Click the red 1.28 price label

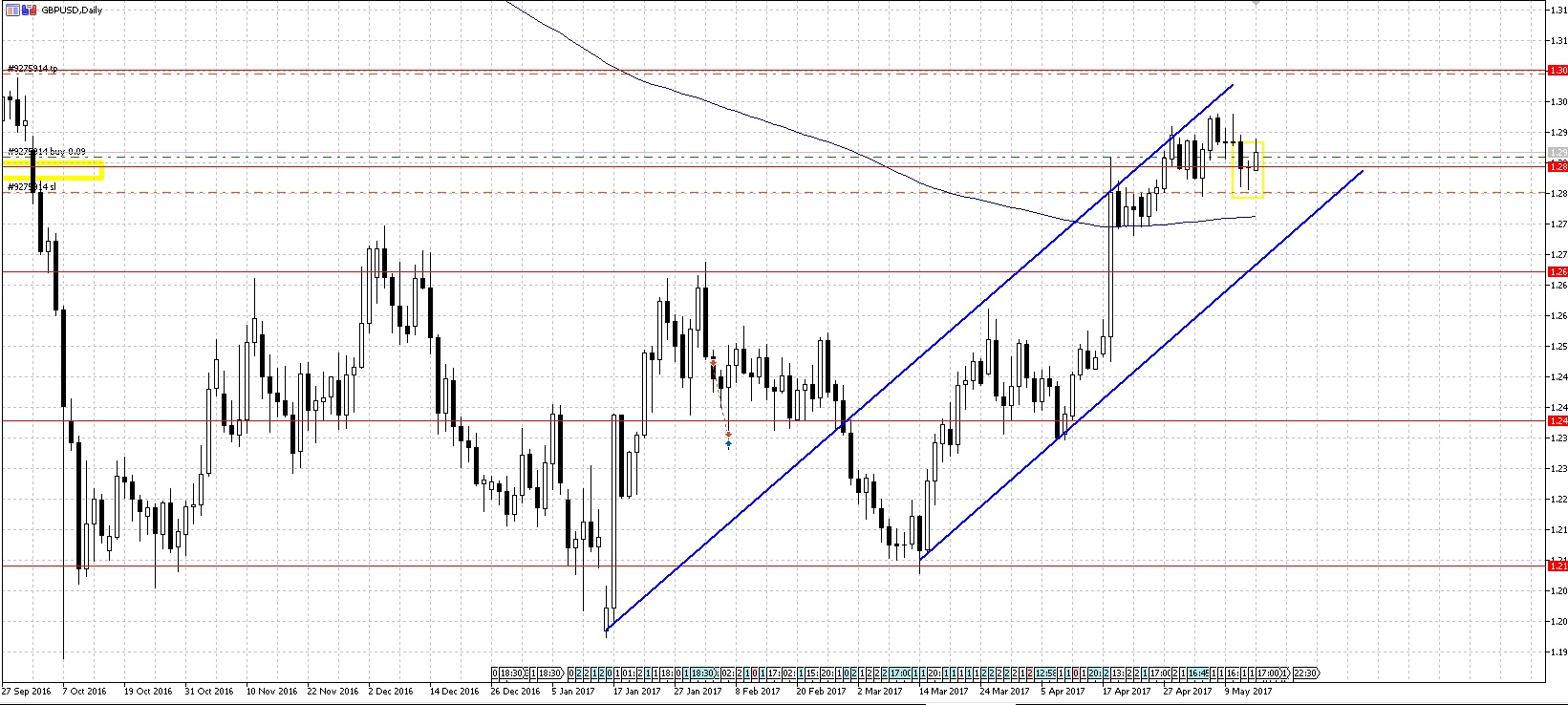1557,167
